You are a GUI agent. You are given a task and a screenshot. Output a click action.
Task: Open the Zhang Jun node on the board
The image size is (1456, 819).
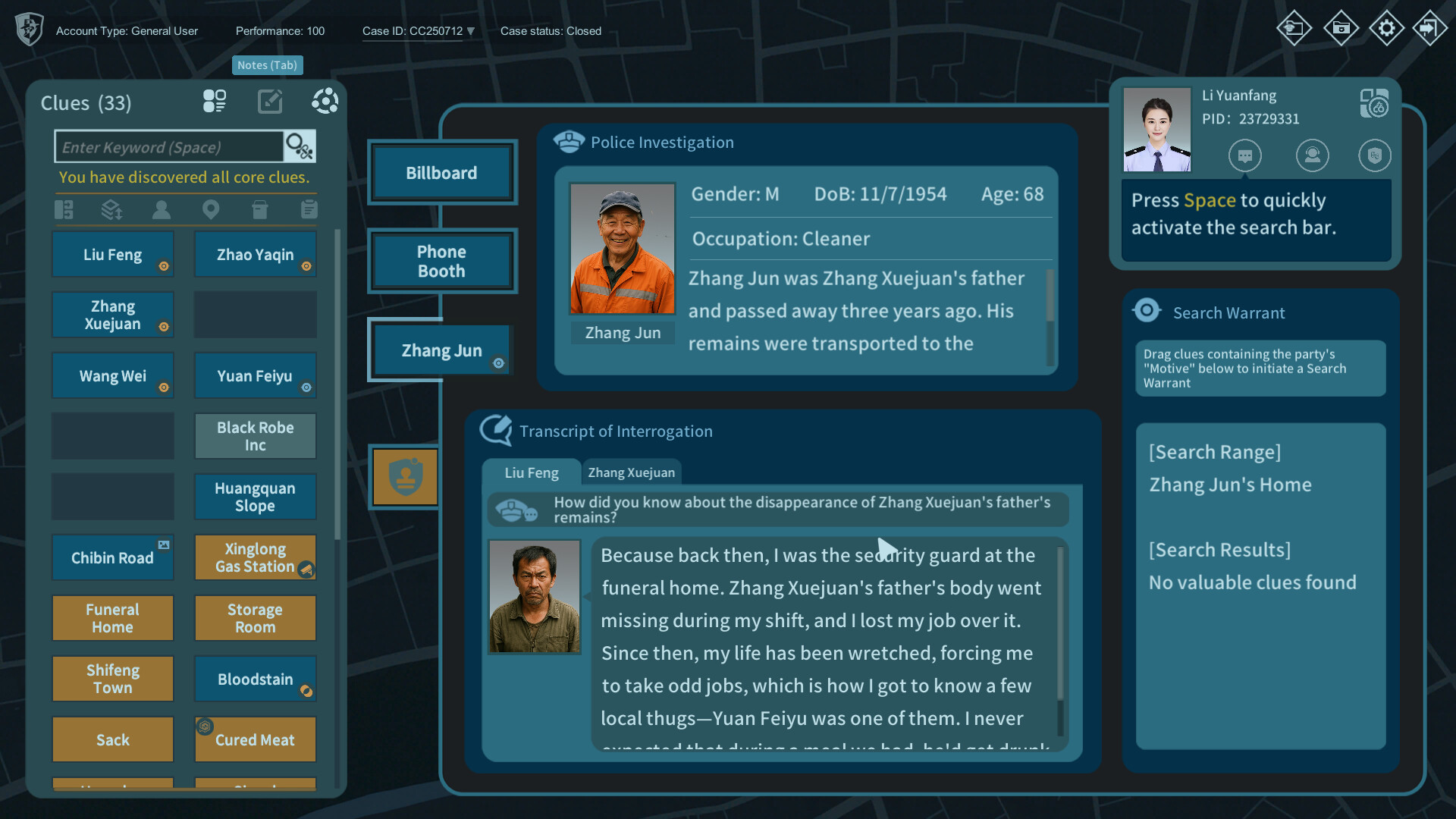pyautogui.click(x=441, y=350)
